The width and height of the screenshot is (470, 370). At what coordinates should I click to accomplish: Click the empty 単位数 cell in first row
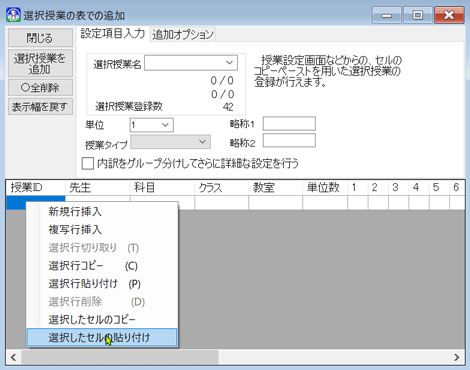(x=325, y=203)
